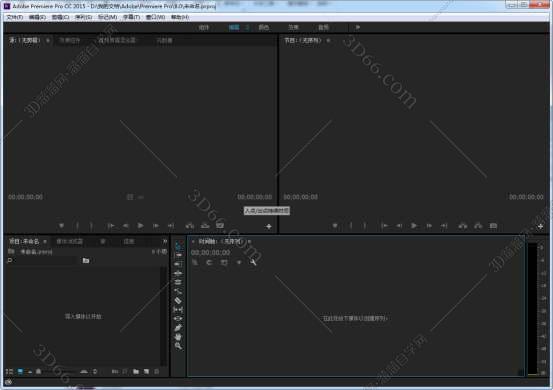Open Project panel tab menu
The height and width of the screenshot is (390, 553).
pos(45,242)
